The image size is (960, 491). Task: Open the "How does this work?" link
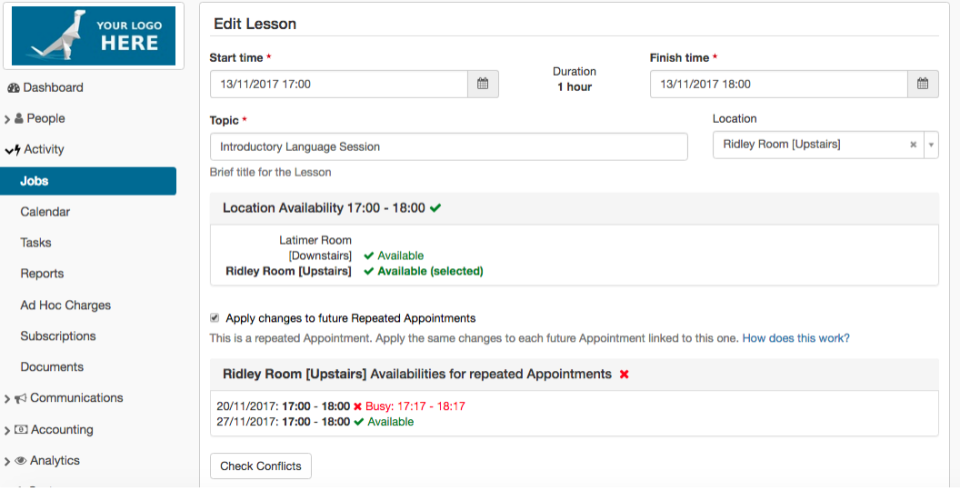coord(795,338)
